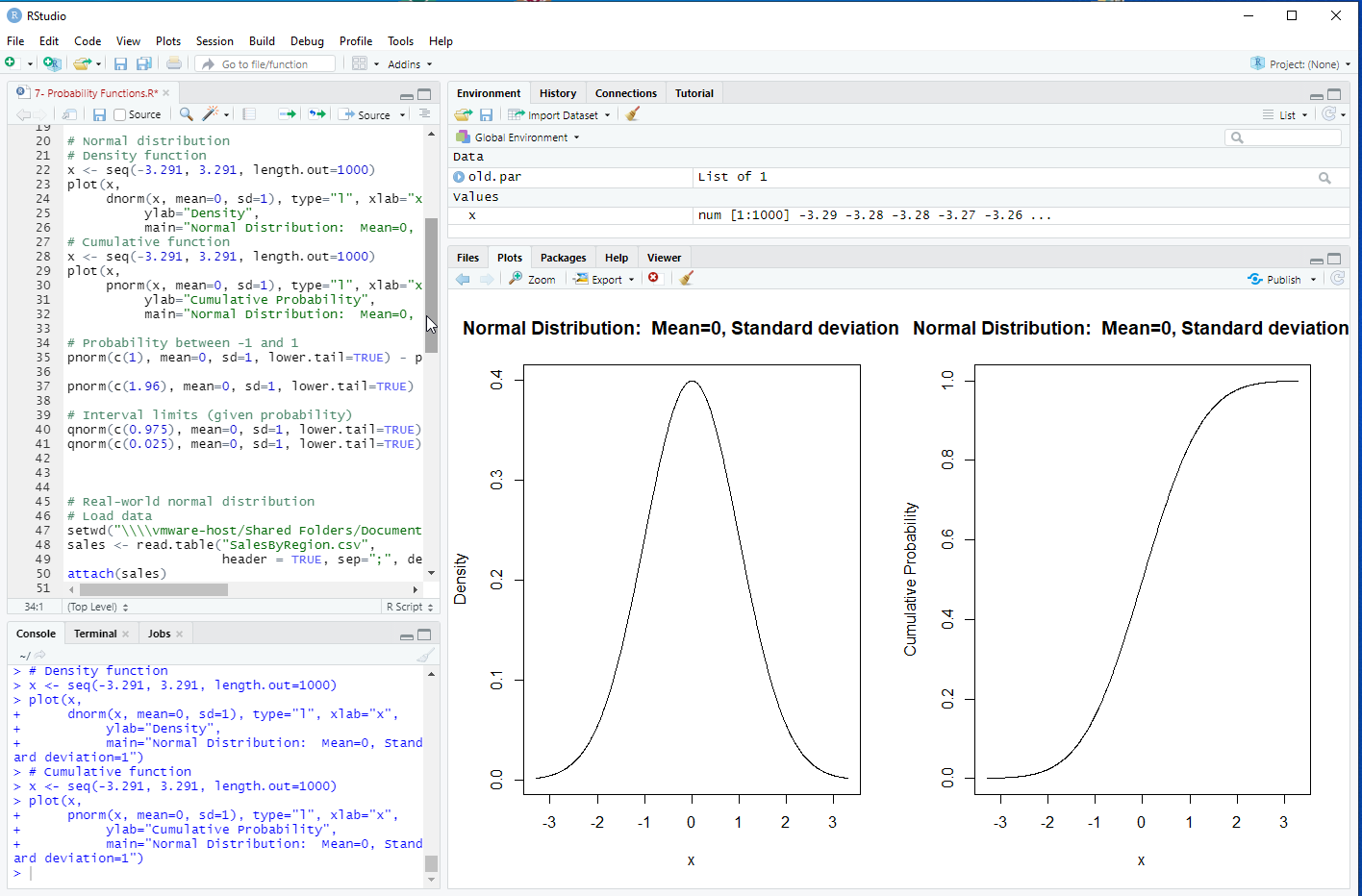Inspect old.par with its magnifier icon
The height and width of the screenshot is (896, 1362).
click(1324, 178)
